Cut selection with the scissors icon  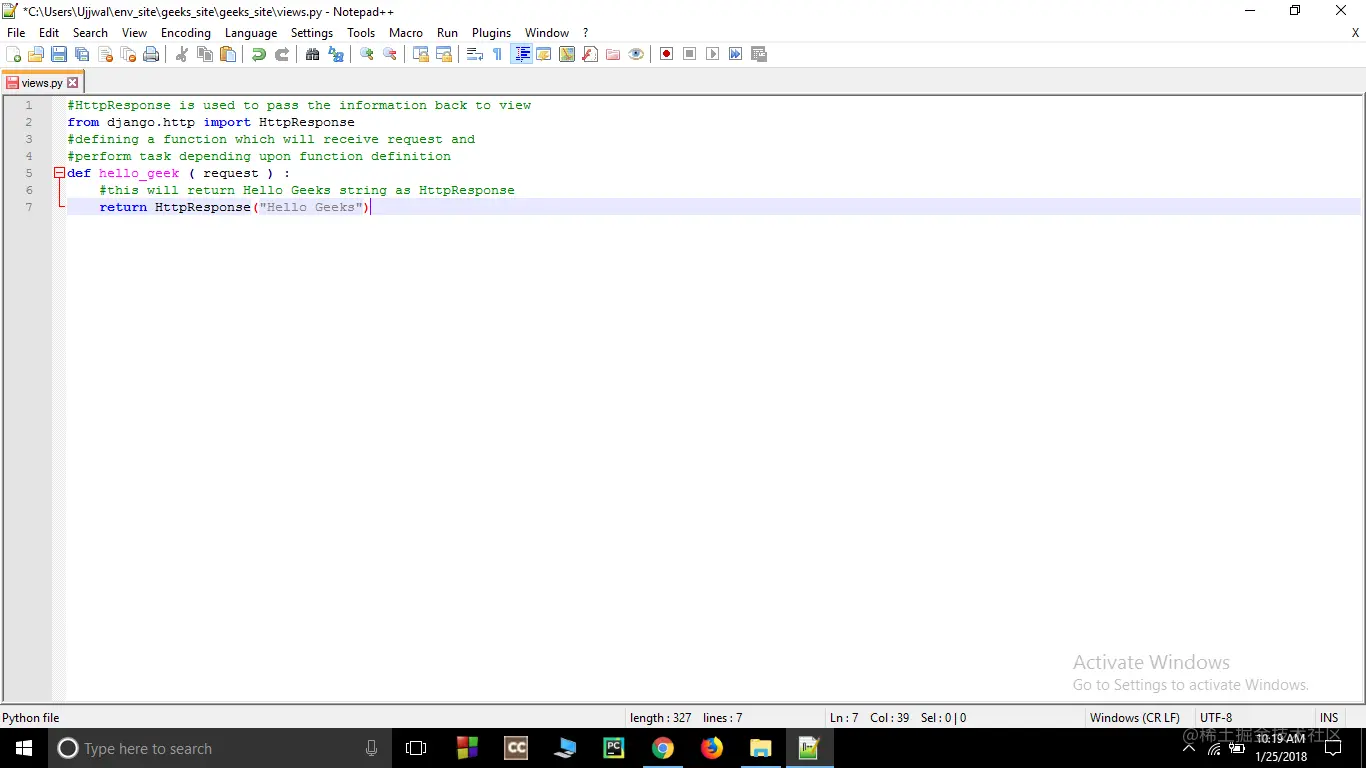click(182, 54)
